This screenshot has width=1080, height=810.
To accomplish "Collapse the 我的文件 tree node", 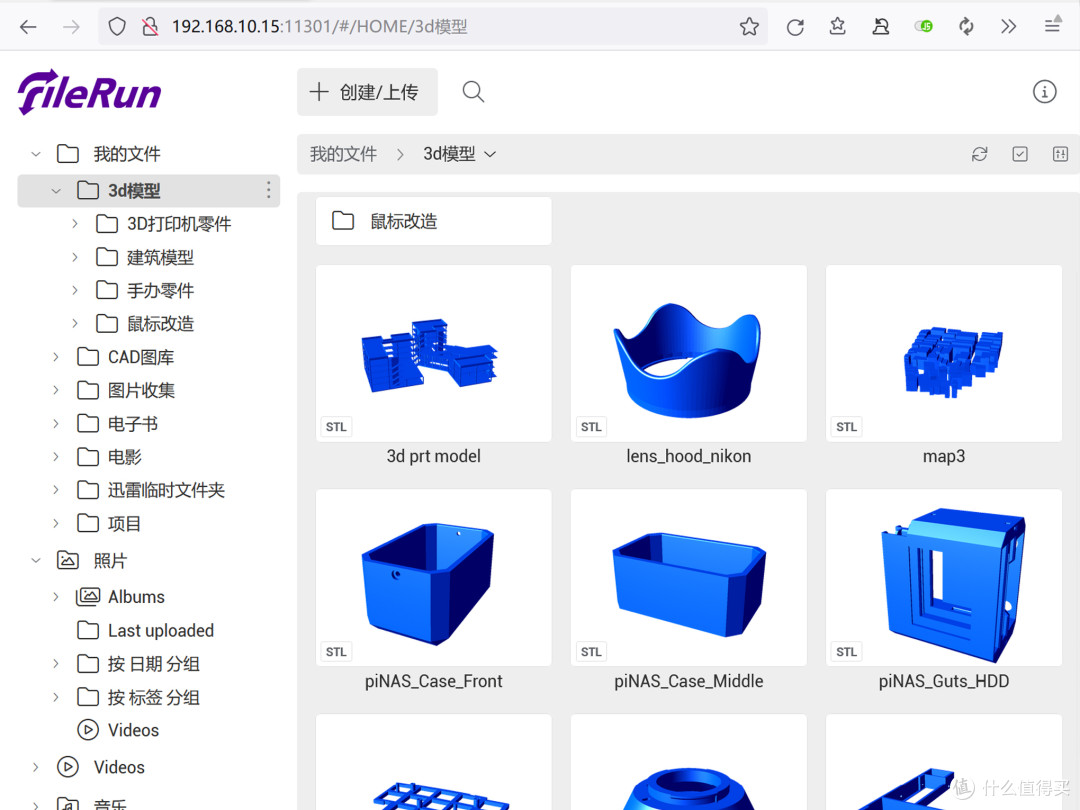I will (36, 154).
